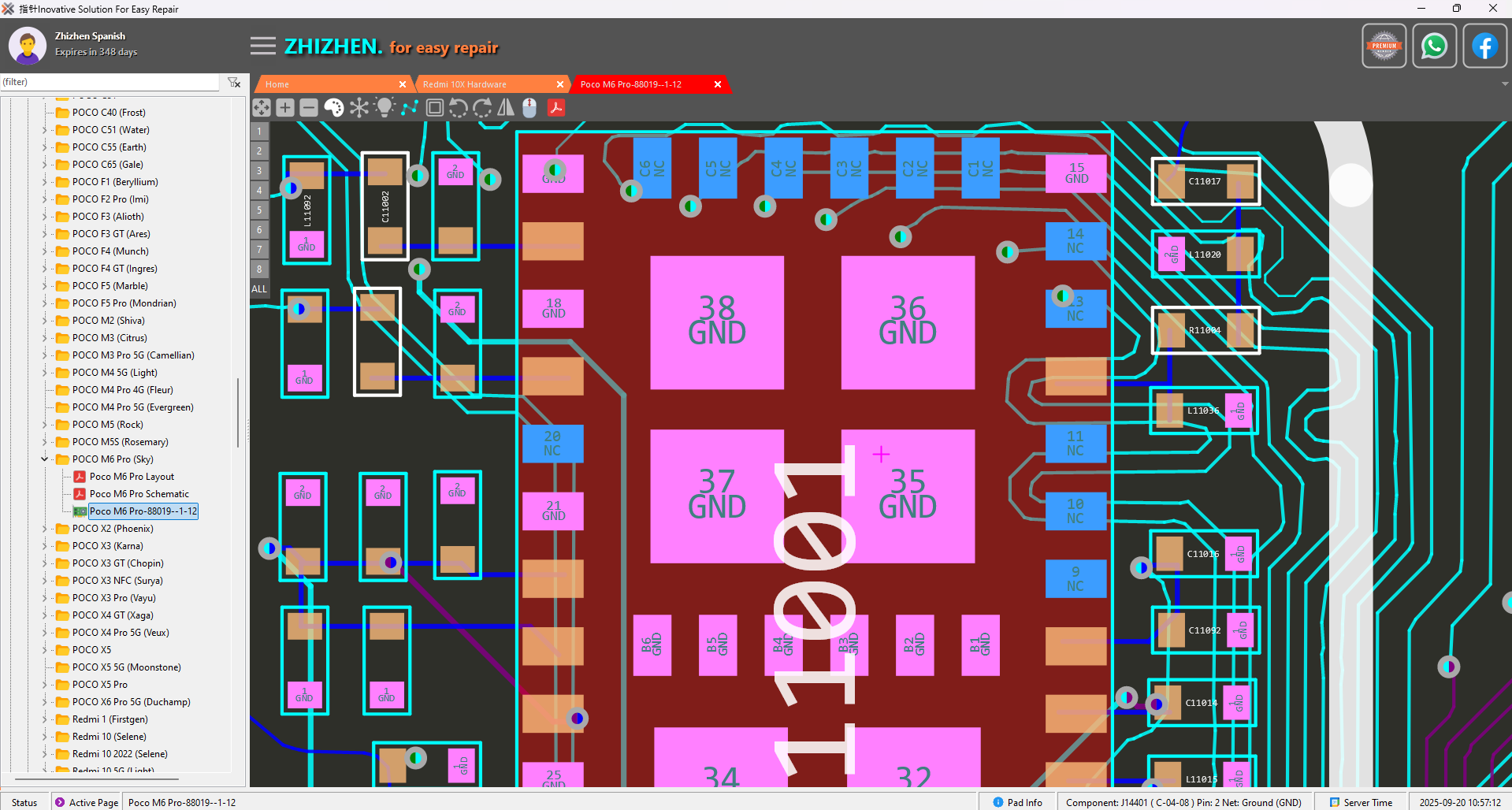The image size is (1512, 810).
Task: Select layer 7 button
Action: (259, 249)
